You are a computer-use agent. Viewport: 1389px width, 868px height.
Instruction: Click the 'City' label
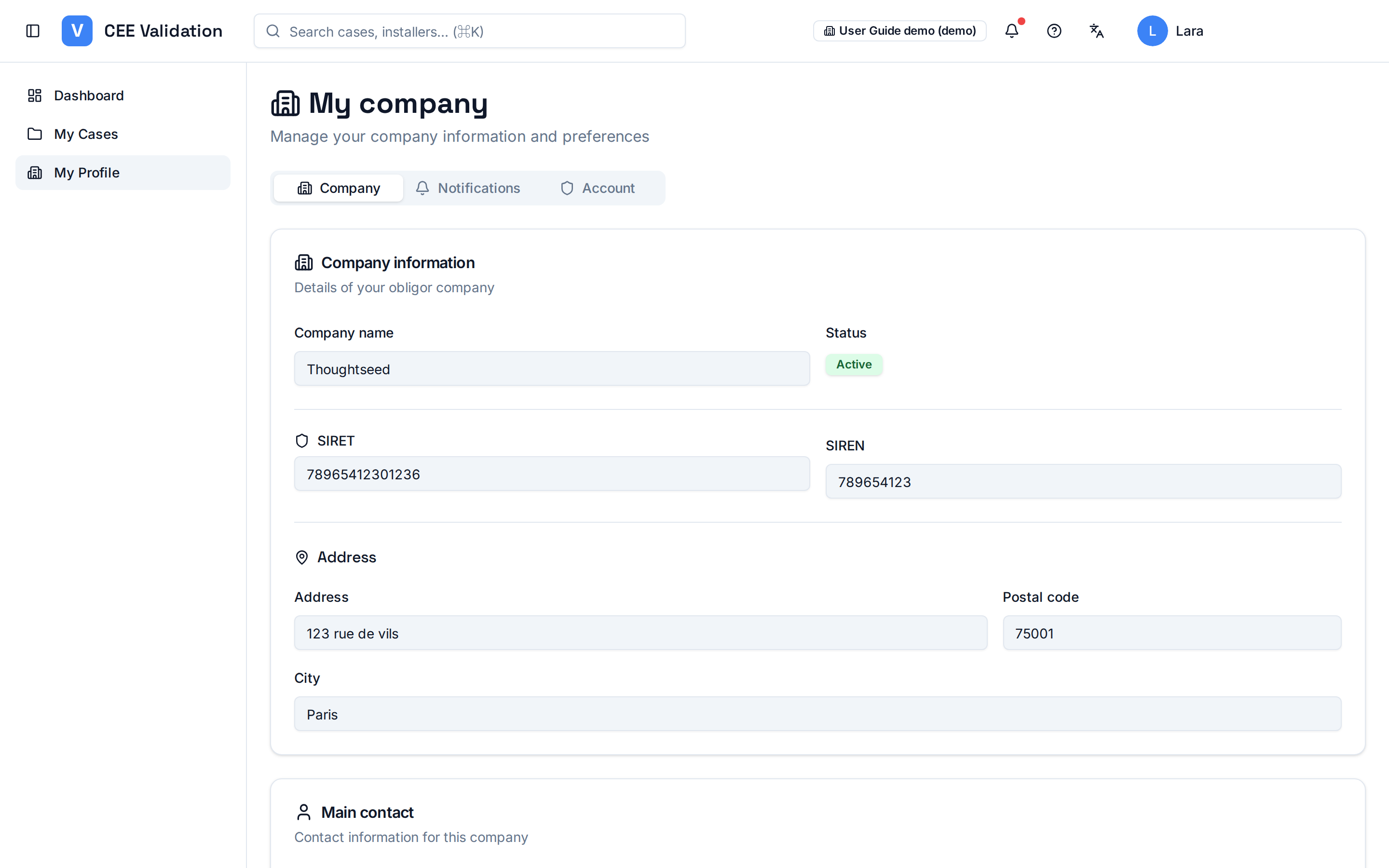coord(307,678)
